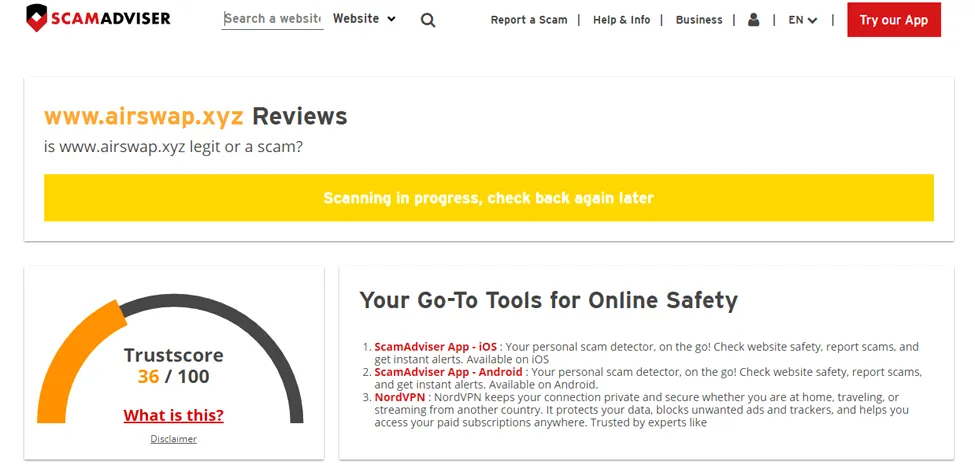The width and height of the screenshot is (975, 465).
Task: Click the '36 / 100' score text
Action: 173,377
